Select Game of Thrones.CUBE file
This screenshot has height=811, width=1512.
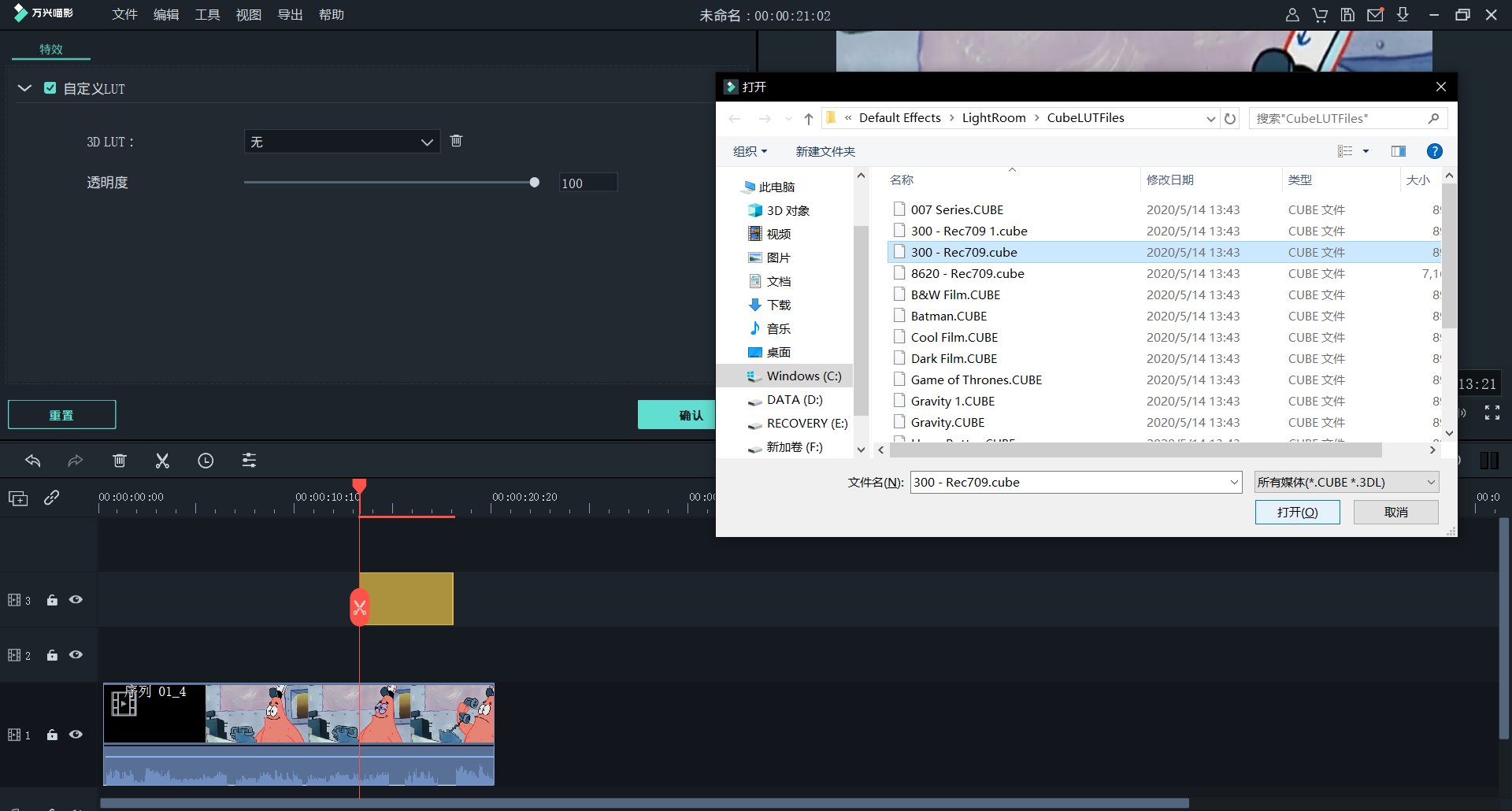click(x=1164, y=380)
